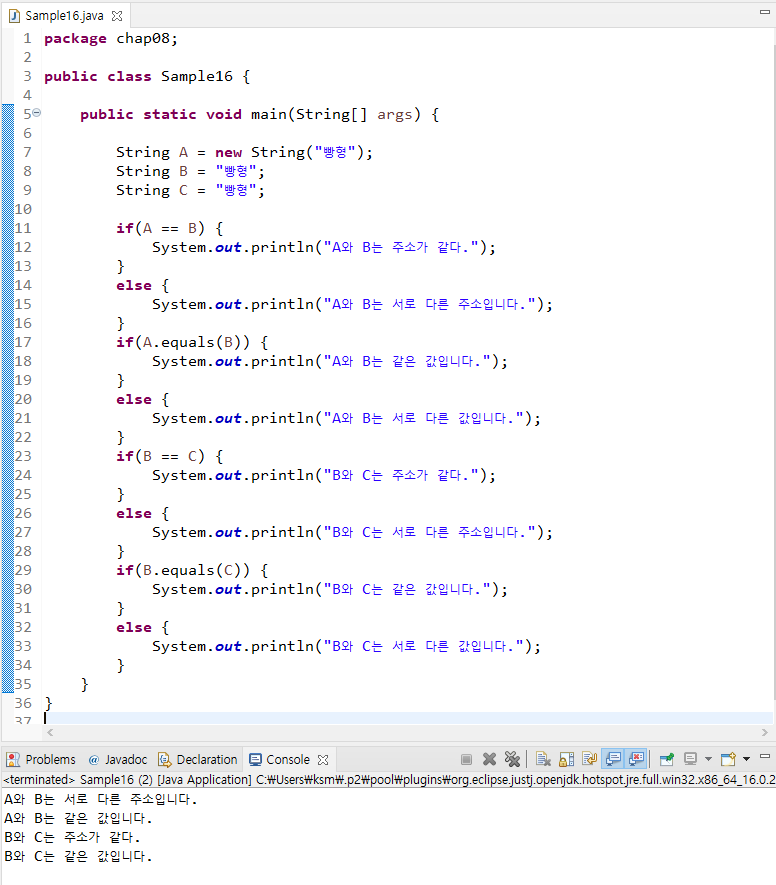The image size is (776, 885).
Task: Click 'String C' declaration on line 9
Action: (152, 190)
